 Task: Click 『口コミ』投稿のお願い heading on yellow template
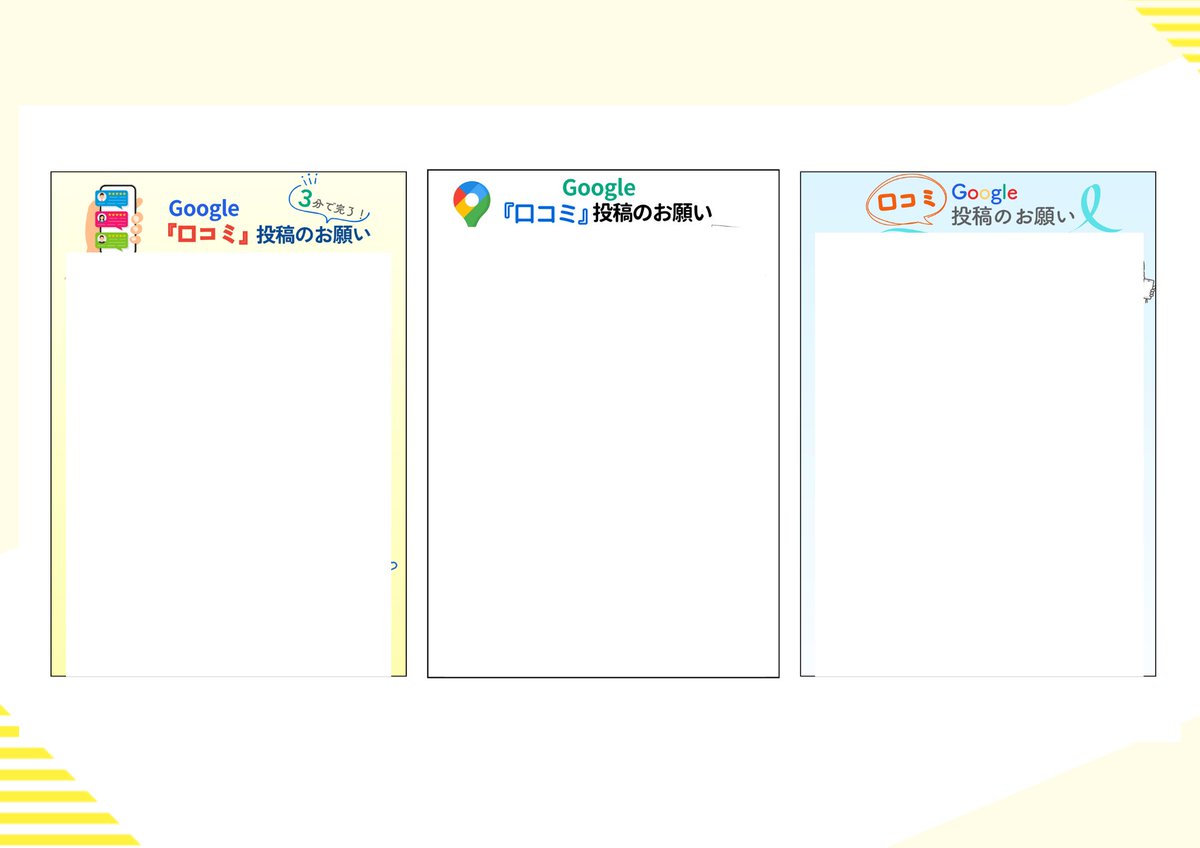269,236
